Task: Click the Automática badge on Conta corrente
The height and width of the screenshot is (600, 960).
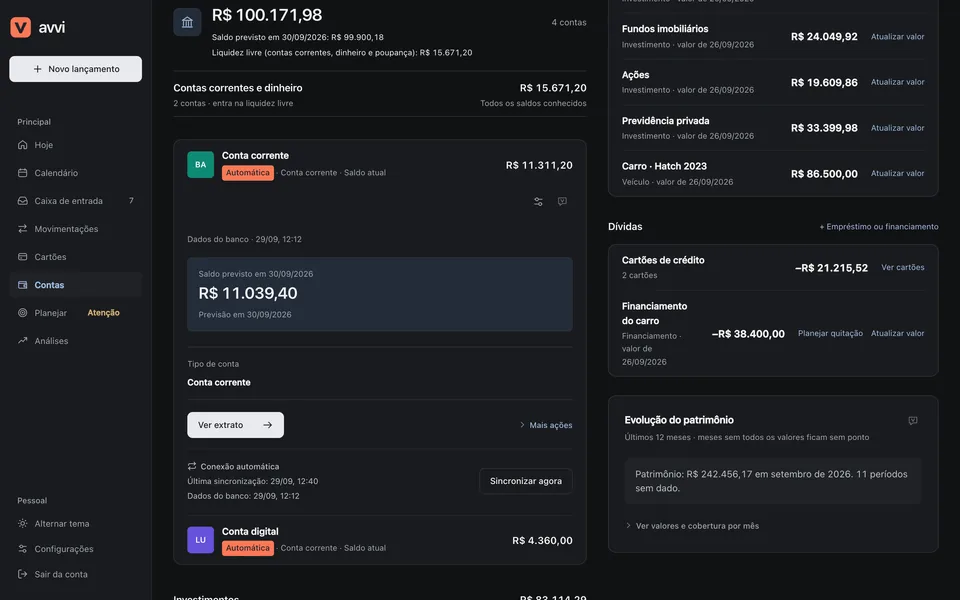Action: pyautogui.click(x=247, y=173)
